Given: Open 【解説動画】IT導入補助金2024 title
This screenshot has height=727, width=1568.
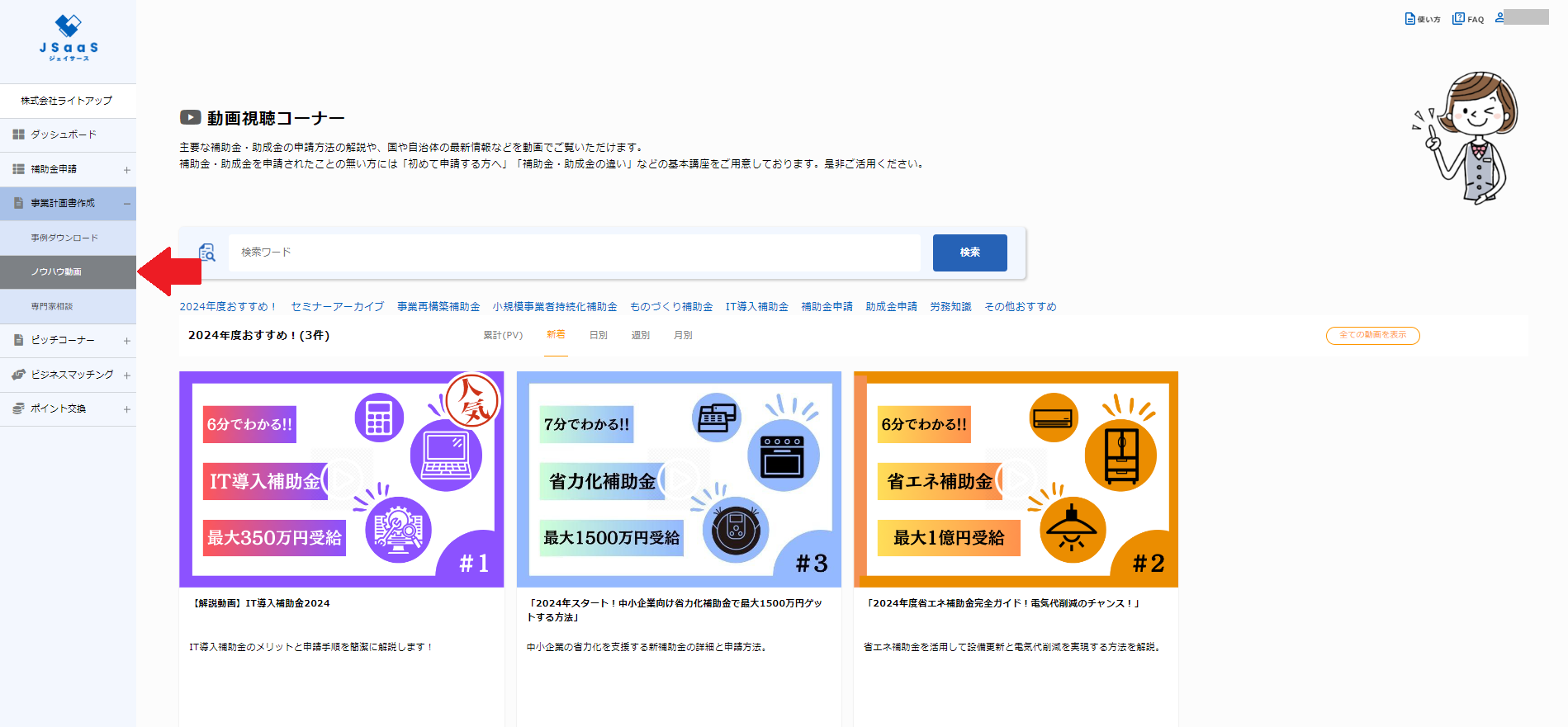Looking at the screenshot, I should [x=260, y=603].
